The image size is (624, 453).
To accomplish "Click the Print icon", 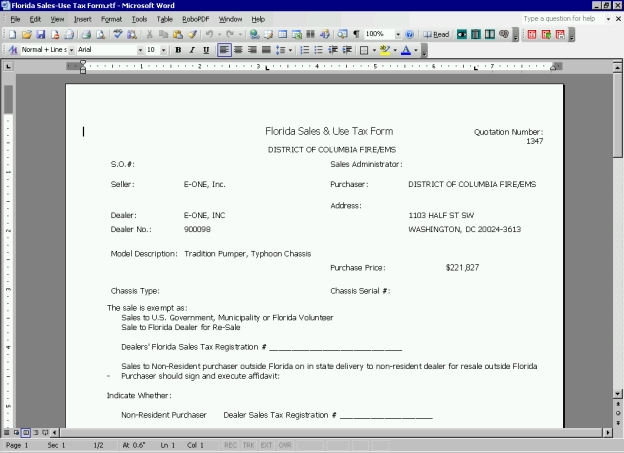I will pyautogui.click(x=86, y=35).
